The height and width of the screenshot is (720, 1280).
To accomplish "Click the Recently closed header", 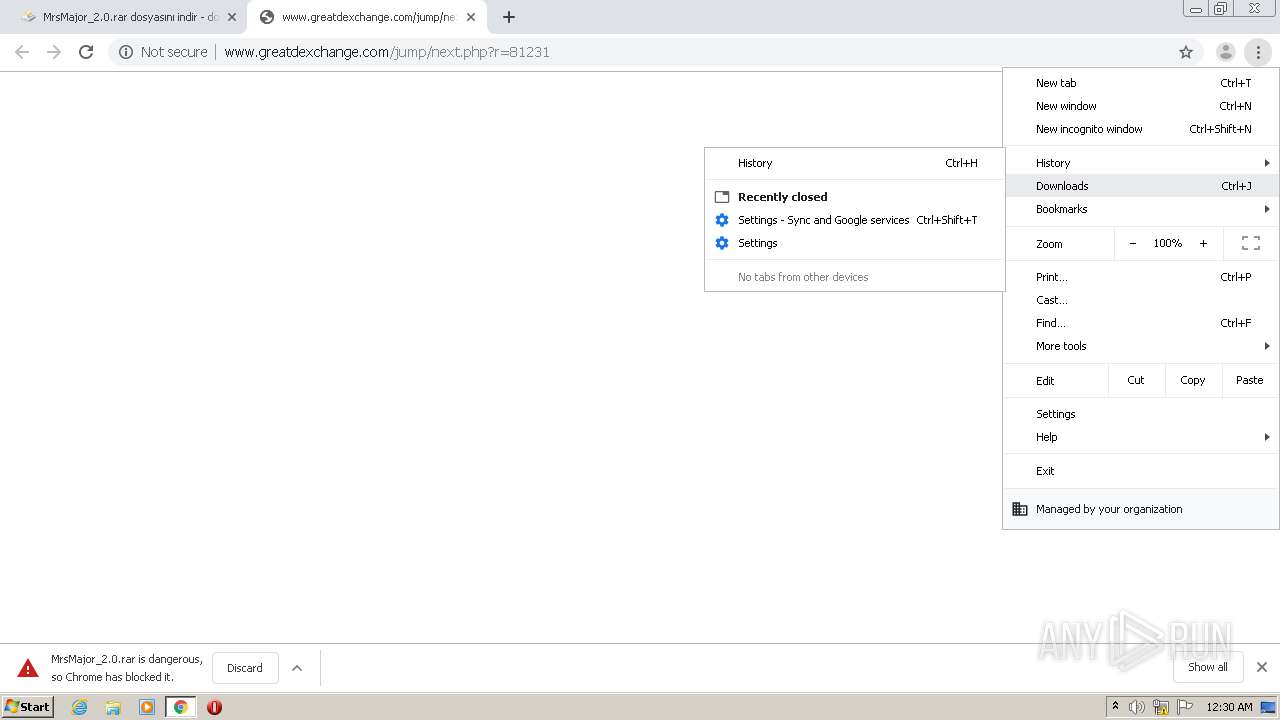I will click(782, 197).
